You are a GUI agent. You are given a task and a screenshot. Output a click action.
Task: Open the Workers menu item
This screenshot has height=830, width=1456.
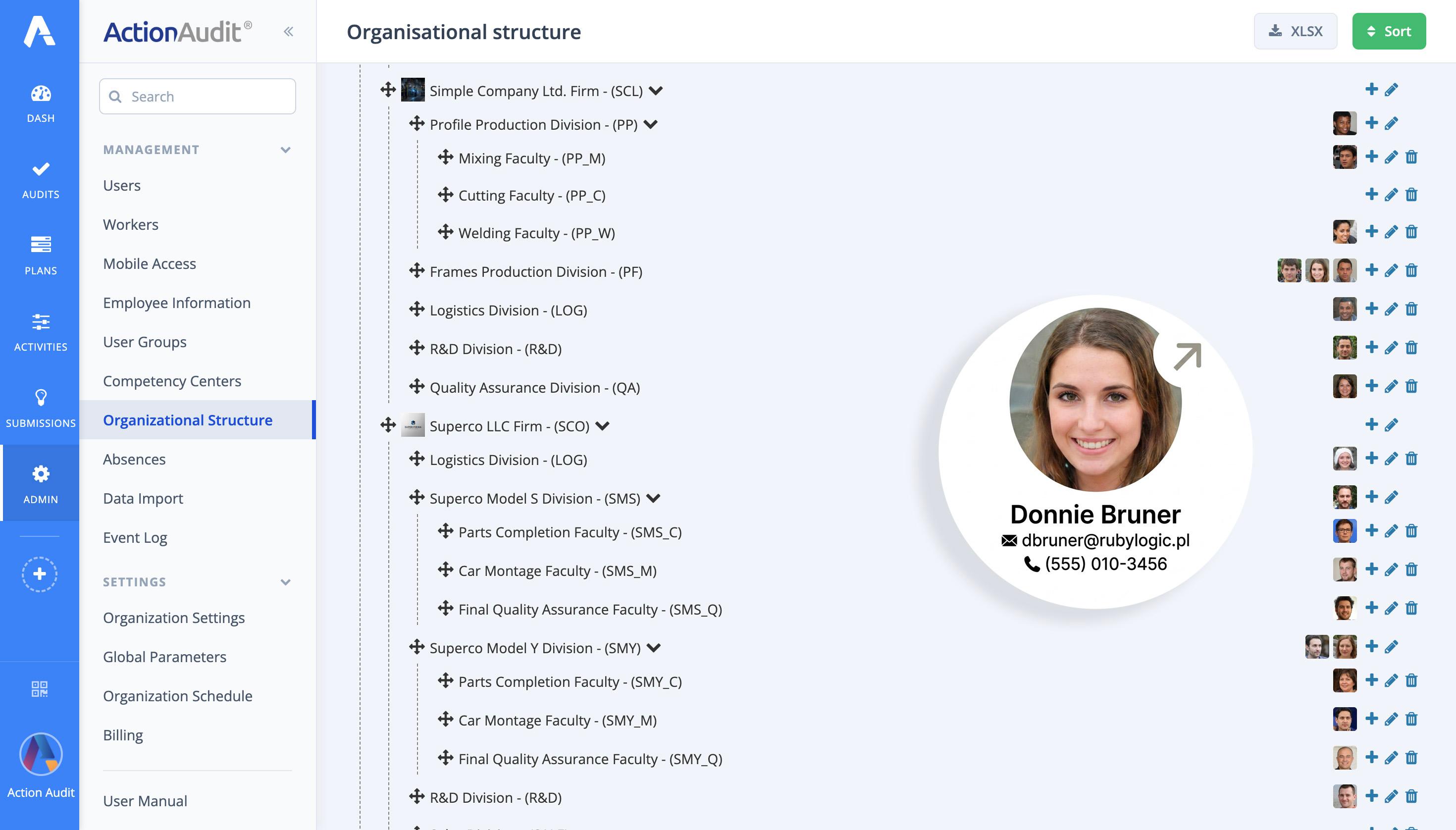(131, 225)
